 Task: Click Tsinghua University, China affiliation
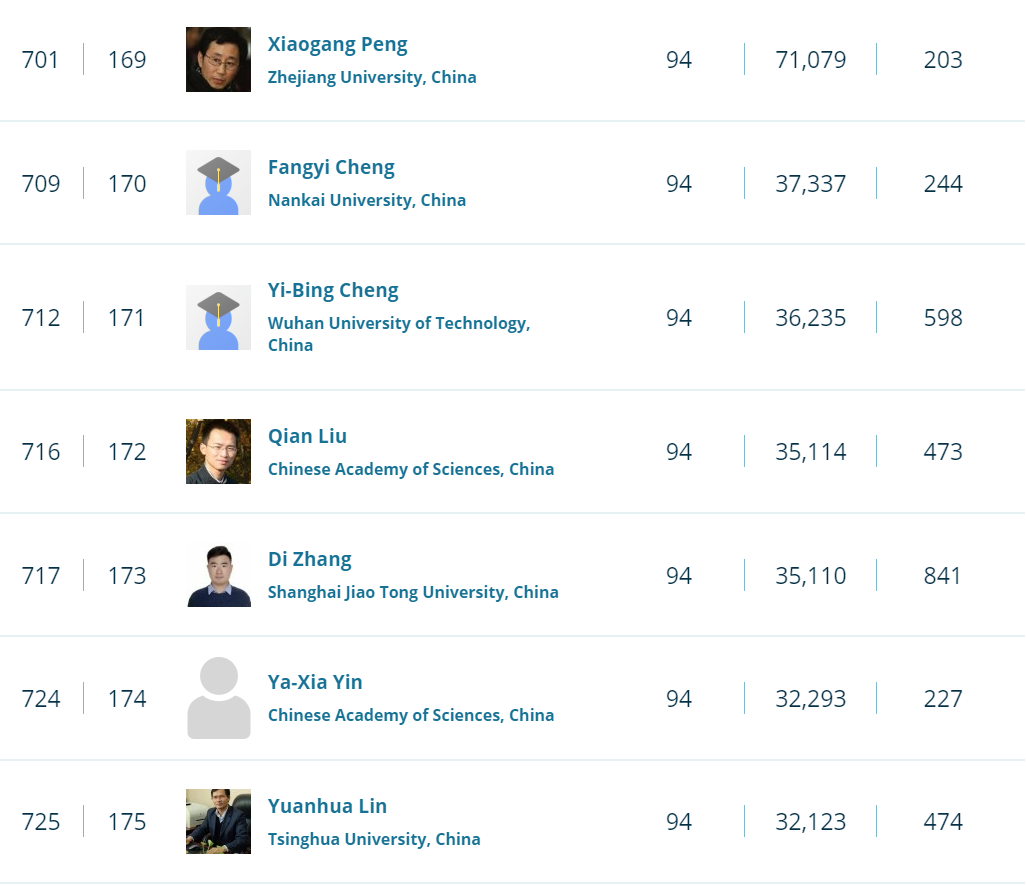[x=374, y=840]
